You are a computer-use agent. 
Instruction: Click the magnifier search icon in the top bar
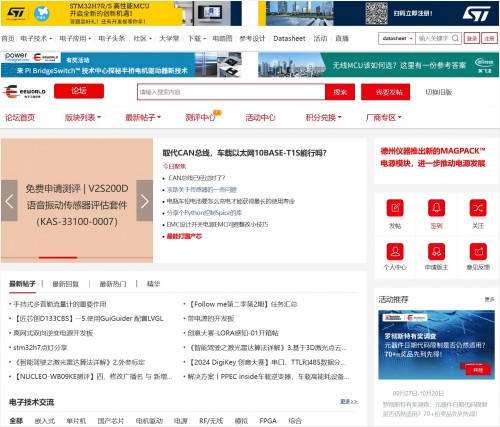[x=455, y=38]
